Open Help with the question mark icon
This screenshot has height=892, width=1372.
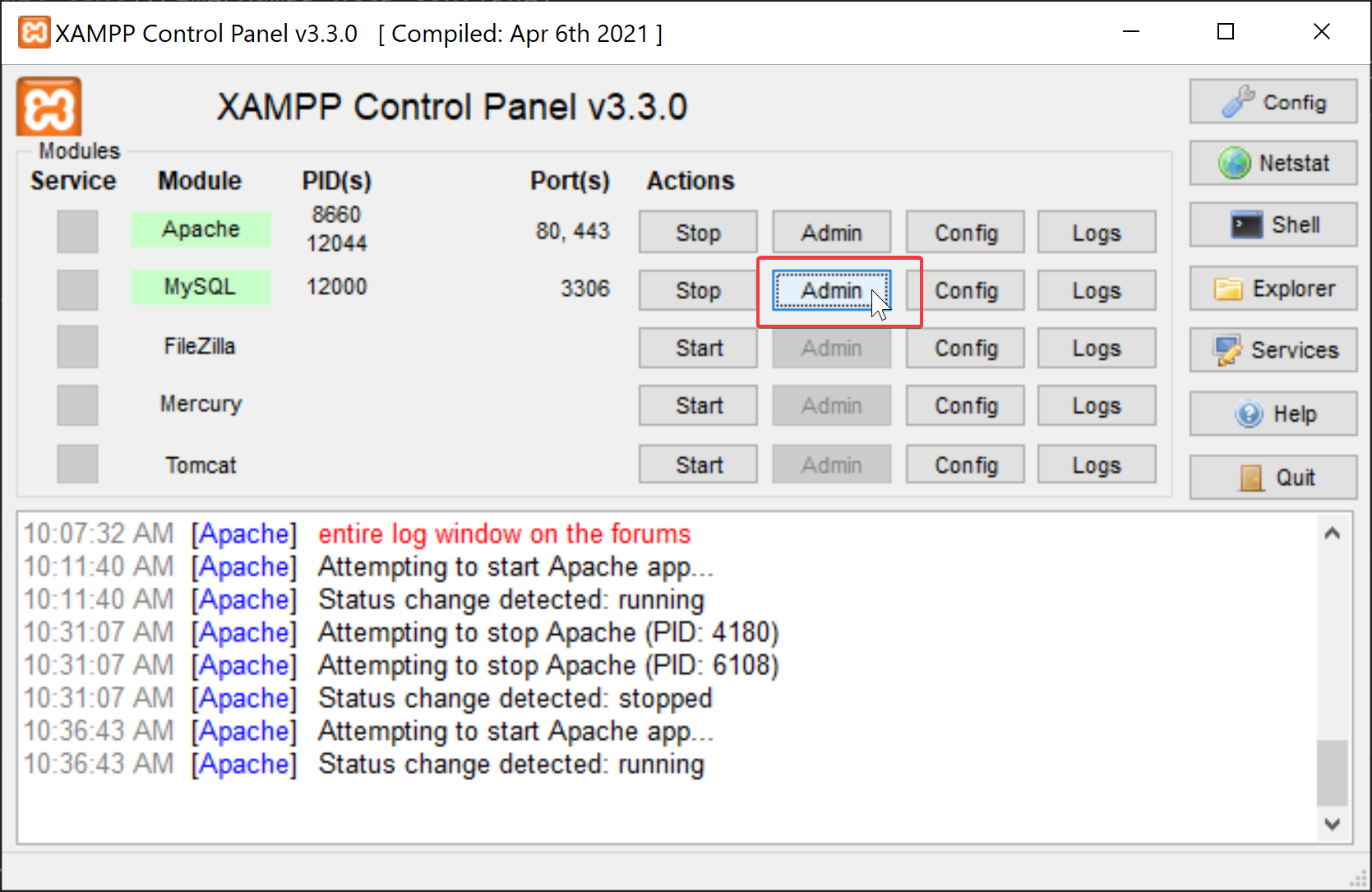coord(1273,414)
